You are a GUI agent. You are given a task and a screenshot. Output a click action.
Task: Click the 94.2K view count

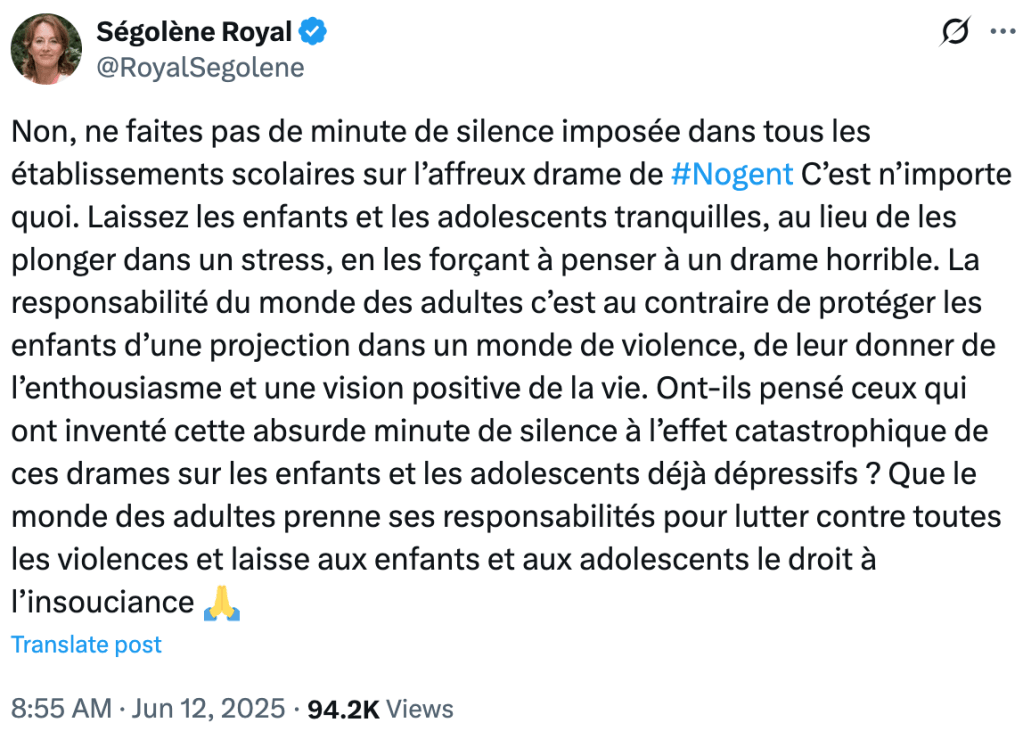(342, 709)
